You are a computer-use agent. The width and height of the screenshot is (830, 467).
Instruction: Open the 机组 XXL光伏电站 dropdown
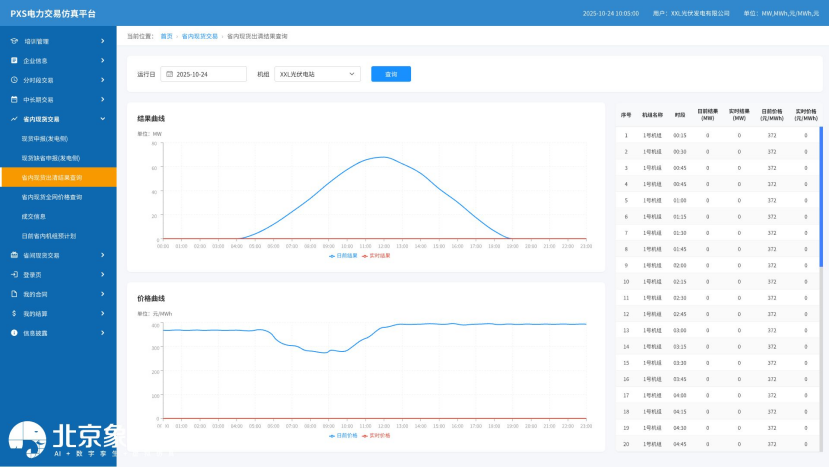(x=318, y=74)
